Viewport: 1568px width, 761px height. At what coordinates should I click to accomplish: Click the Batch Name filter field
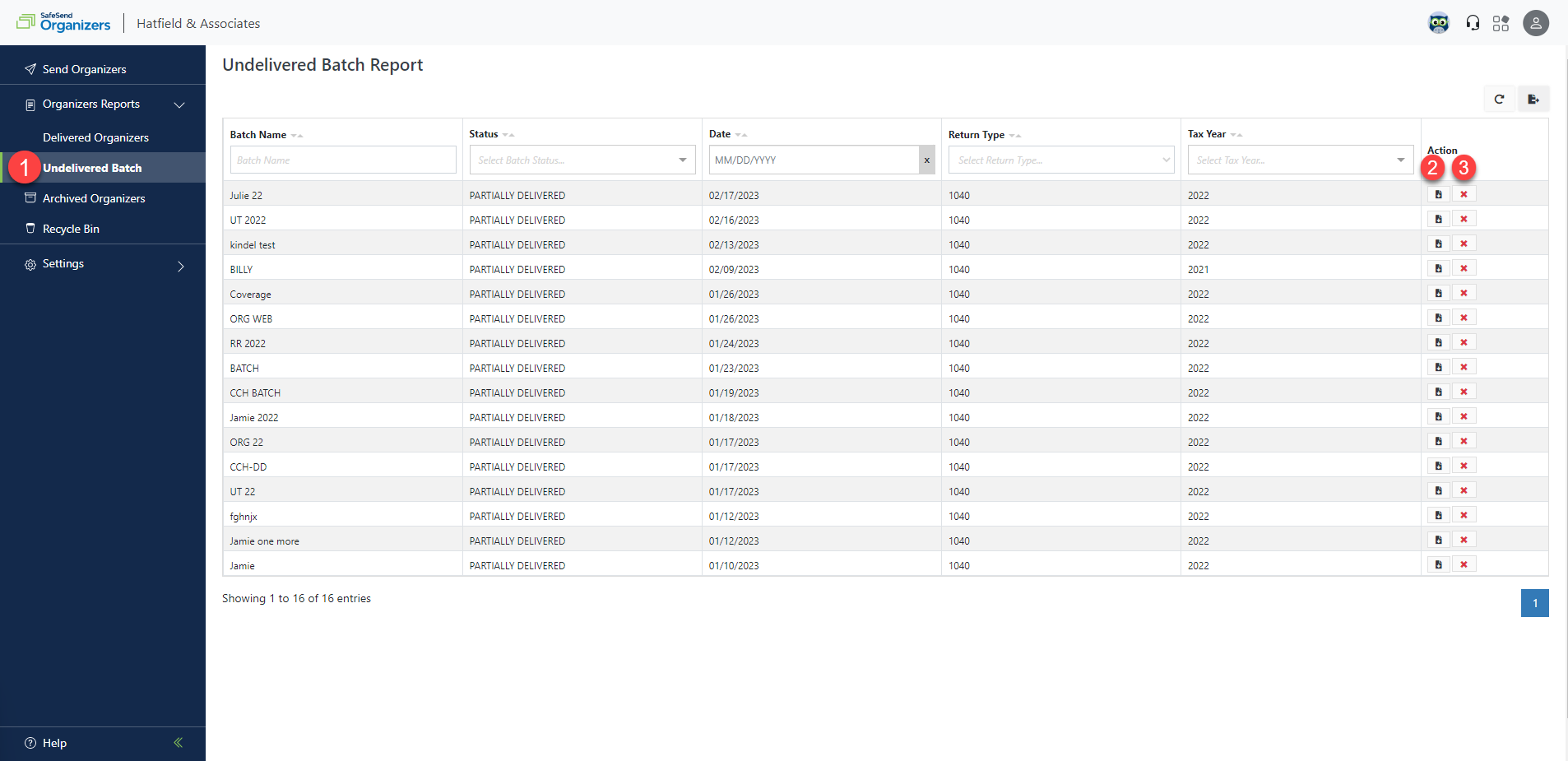342,160
